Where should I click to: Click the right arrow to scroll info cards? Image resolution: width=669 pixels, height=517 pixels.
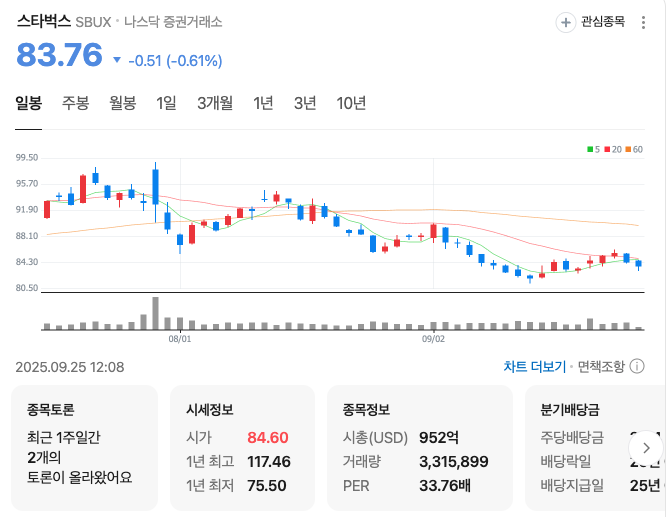(x=646, y=448)
